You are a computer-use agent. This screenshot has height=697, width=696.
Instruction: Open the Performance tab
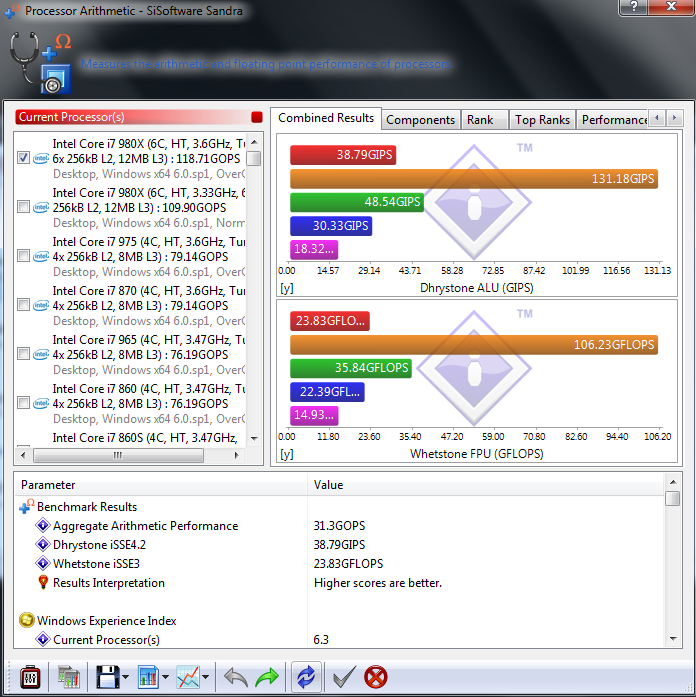click(x=612, y=120)
